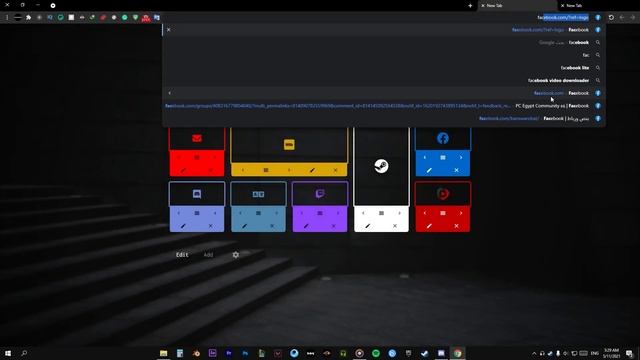
Task: Open the PC Egypt Community Facebook suggestion
Action: [x=384, y=106]
